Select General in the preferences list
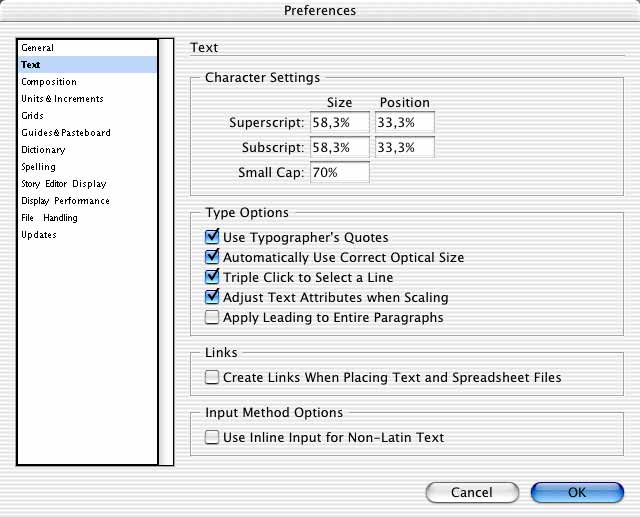This screenshot has height=517, width=640. (x=38, y=48)
